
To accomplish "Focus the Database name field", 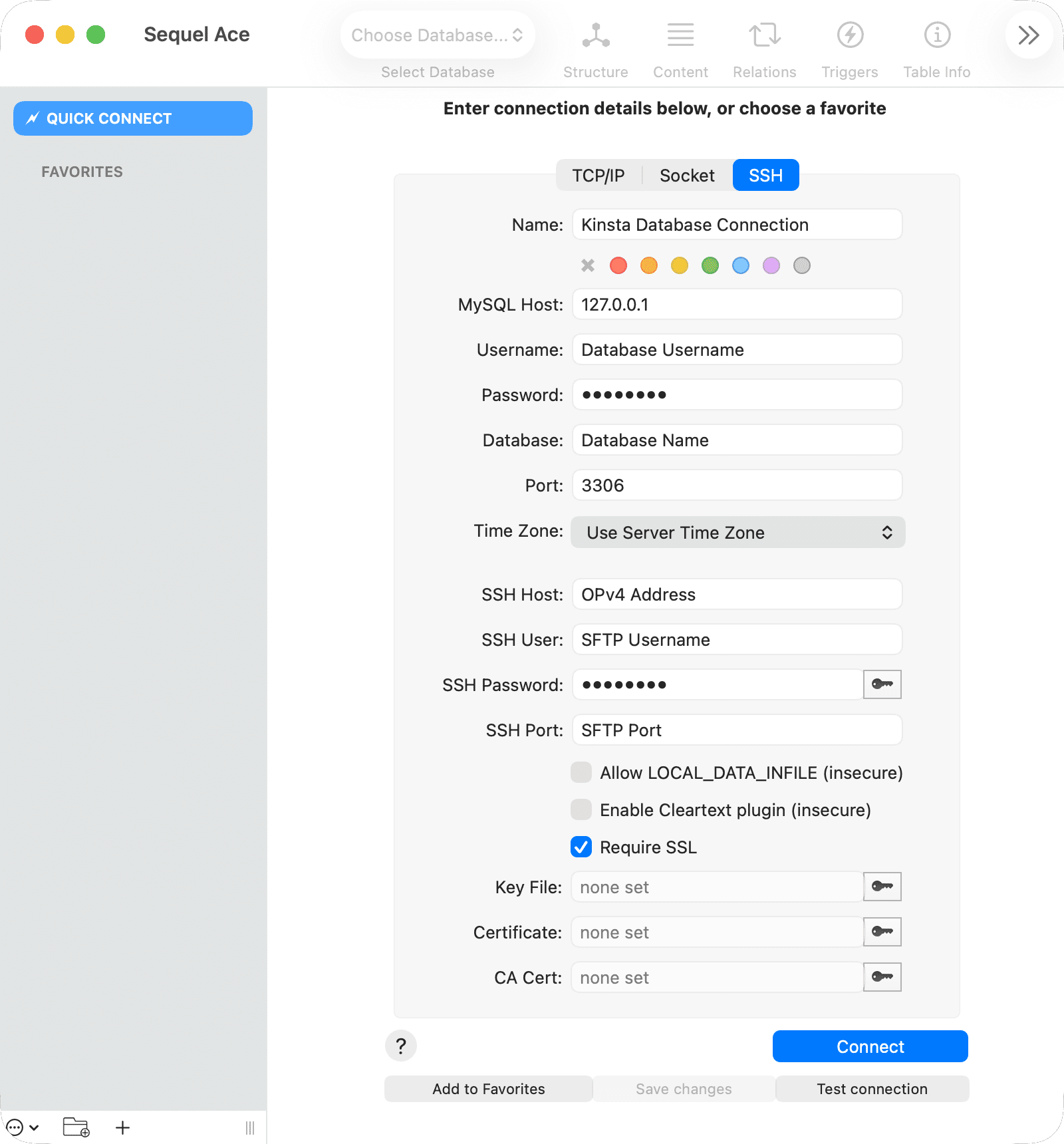I will tap(737, 440).
